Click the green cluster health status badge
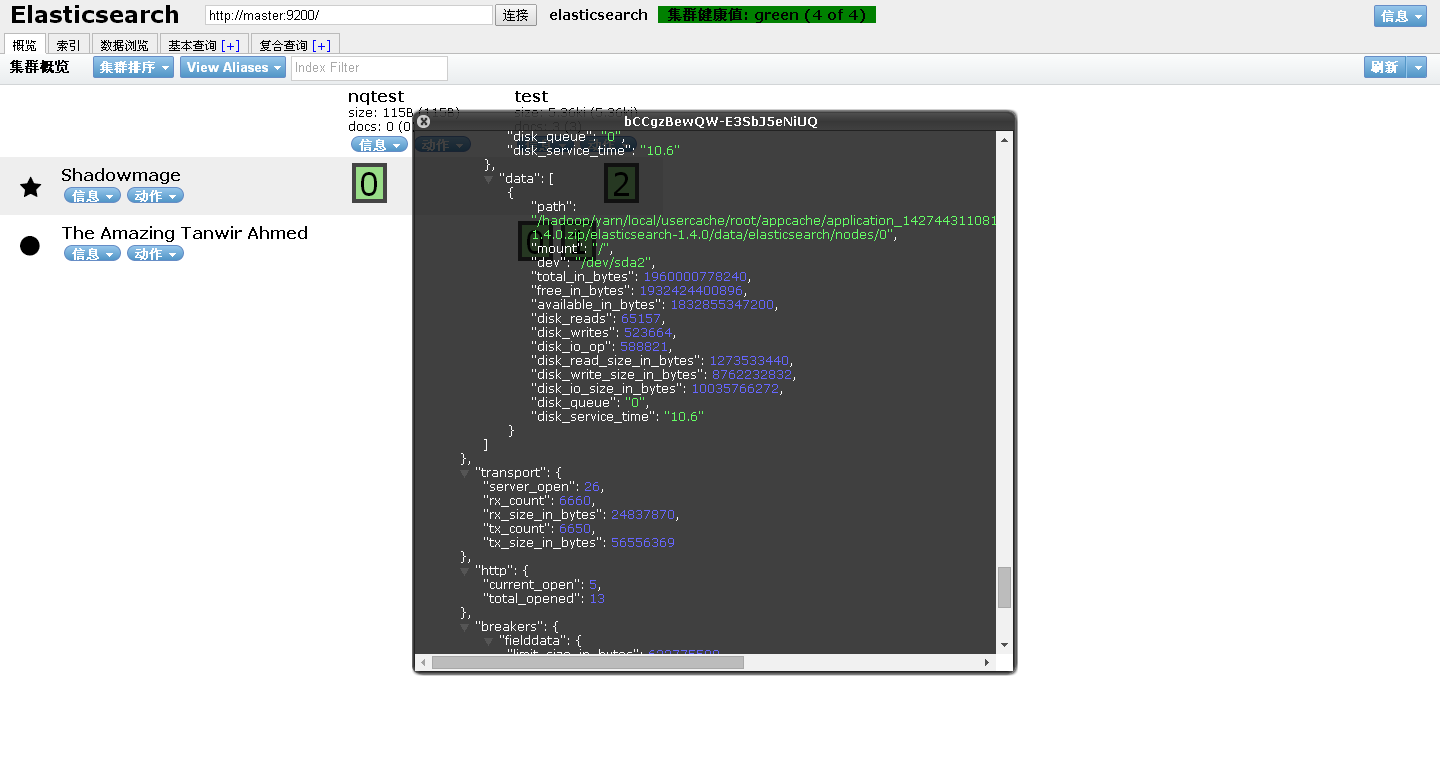The image size is (1440, 782). point(767,15)
